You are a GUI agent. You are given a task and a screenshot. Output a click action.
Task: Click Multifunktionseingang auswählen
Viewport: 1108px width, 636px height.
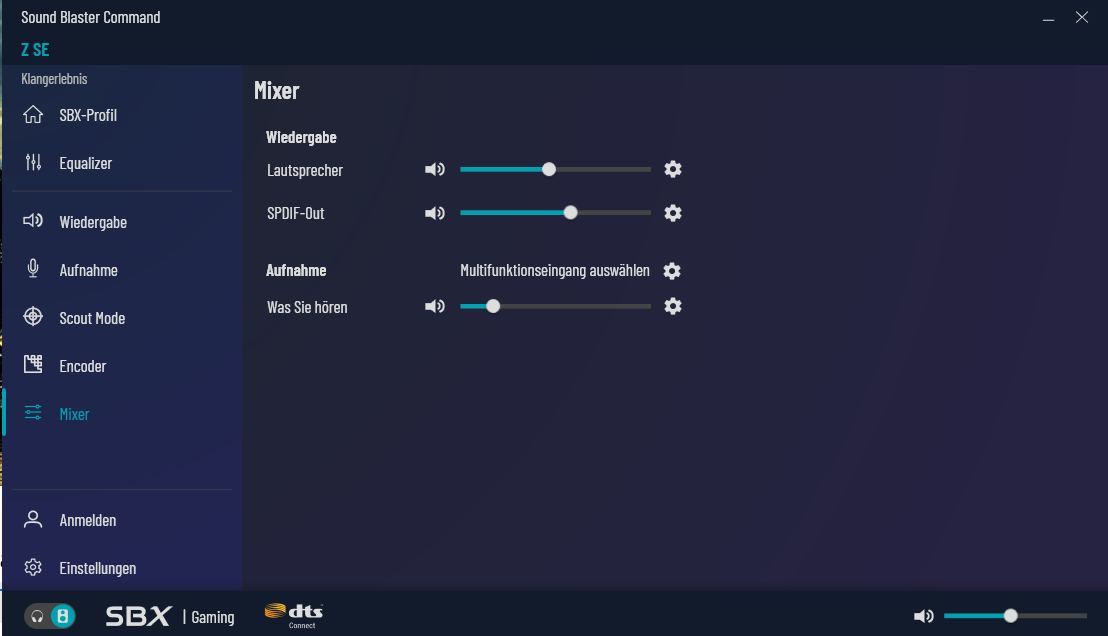pos(555,271)
